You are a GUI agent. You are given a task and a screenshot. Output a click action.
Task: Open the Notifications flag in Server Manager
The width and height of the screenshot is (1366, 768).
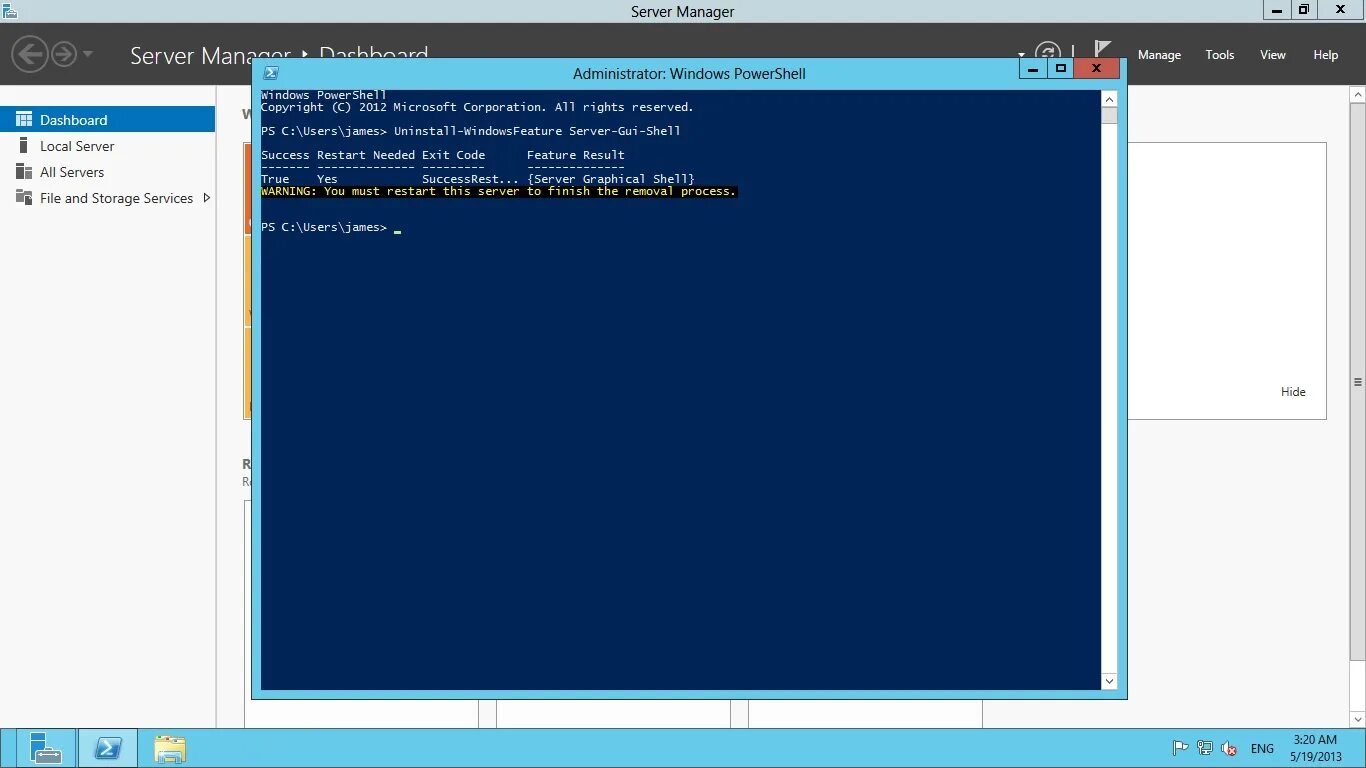coord(1102,51)
